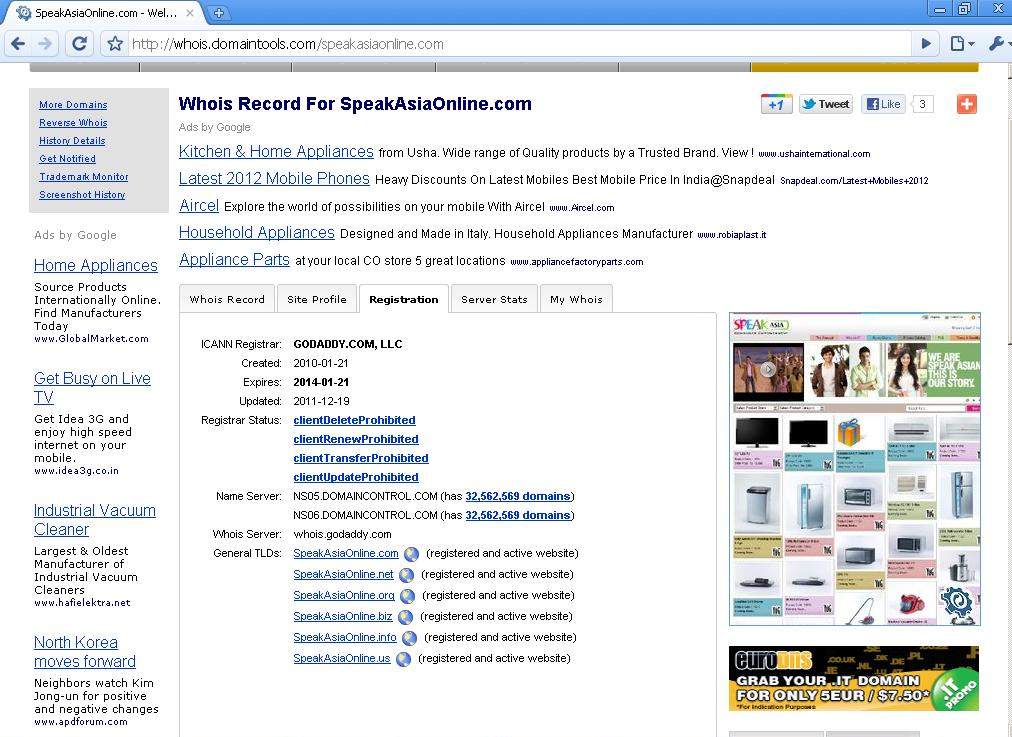Open the SpeakAsiaOnline.info TLD link
The height and width of the screenshot is (737, 1012).
(345, 637)
